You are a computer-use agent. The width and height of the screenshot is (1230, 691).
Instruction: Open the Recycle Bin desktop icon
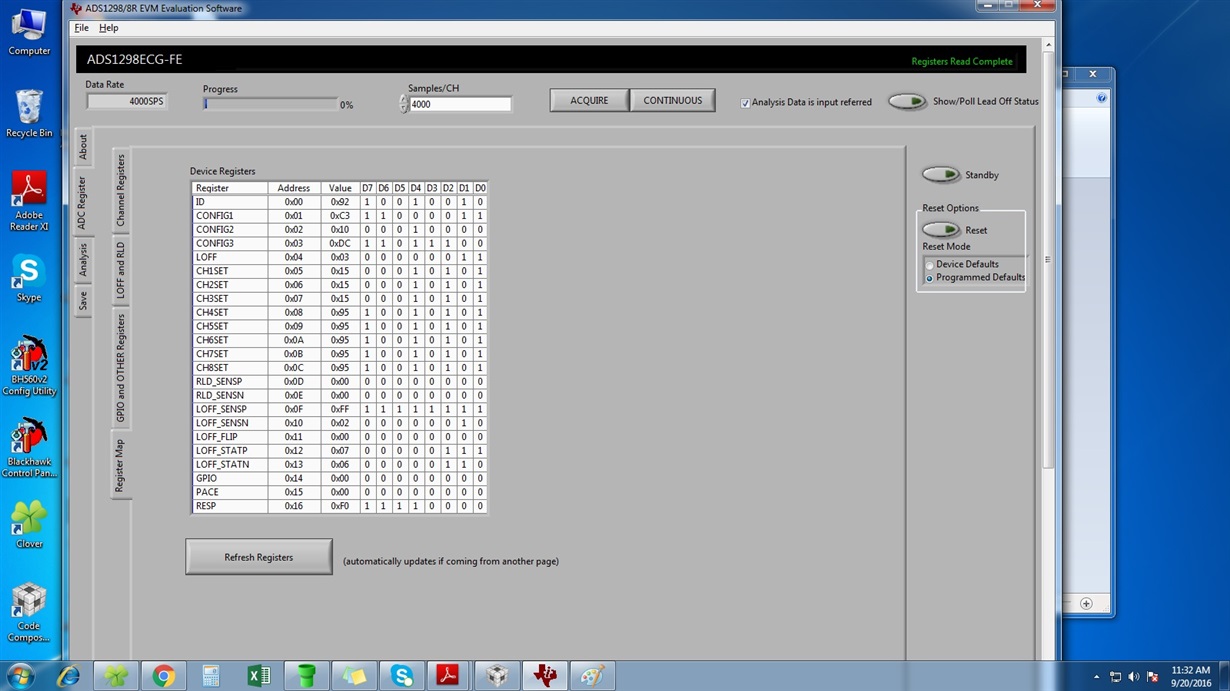coord(29,113)
